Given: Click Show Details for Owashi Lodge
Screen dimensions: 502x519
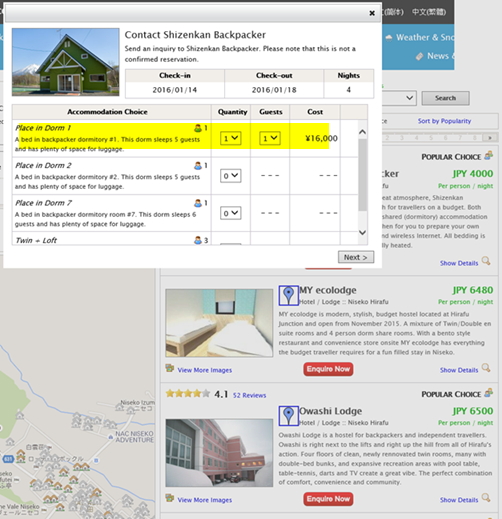Looking at the screenshot, I should 459,500.
